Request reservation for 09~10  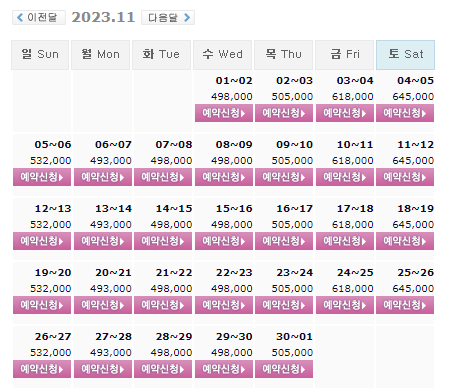[284, 177]
